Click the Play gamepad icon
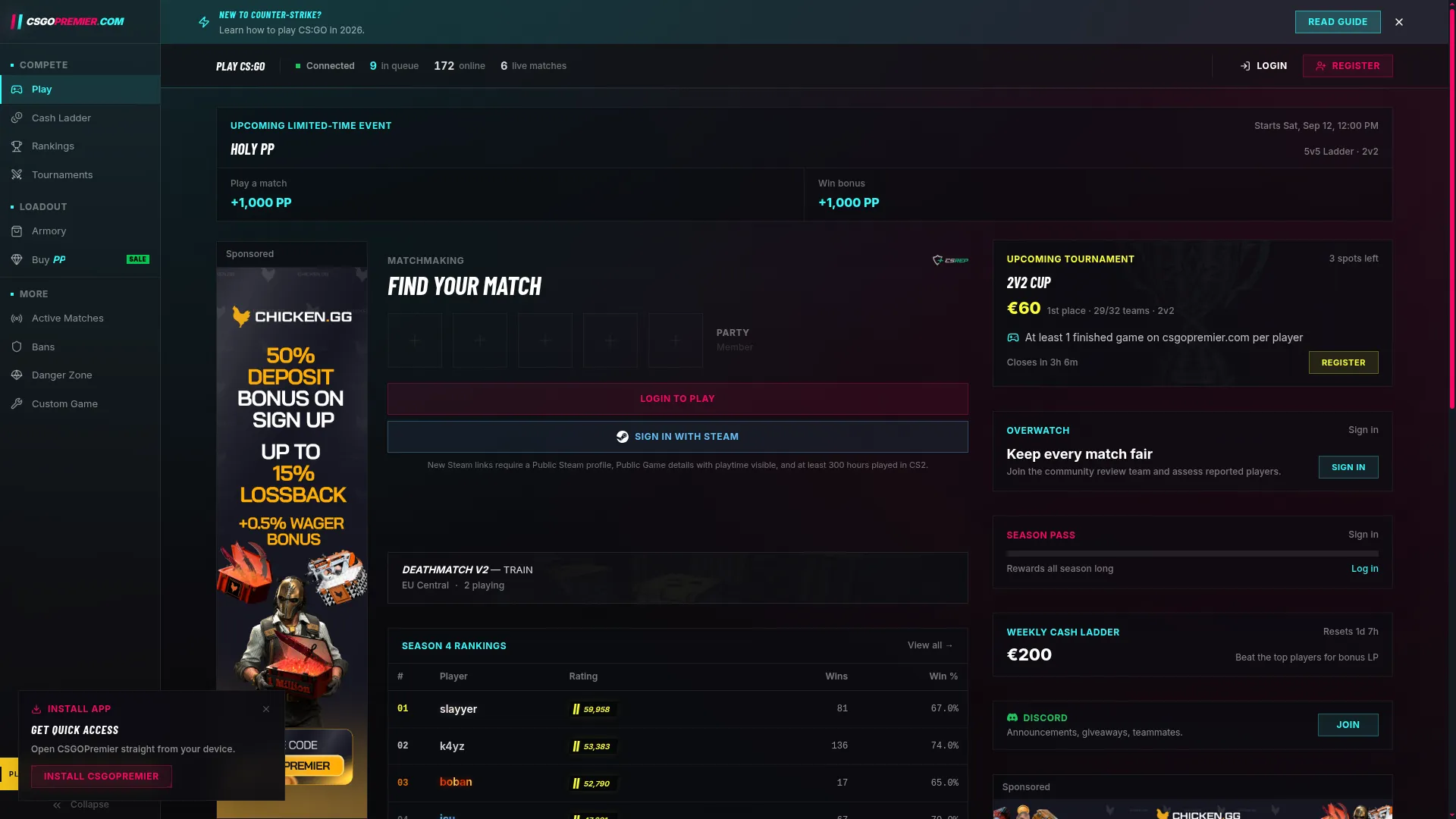Image resolution: width=1456 pixels, height=819 pixels. point(17,89)
